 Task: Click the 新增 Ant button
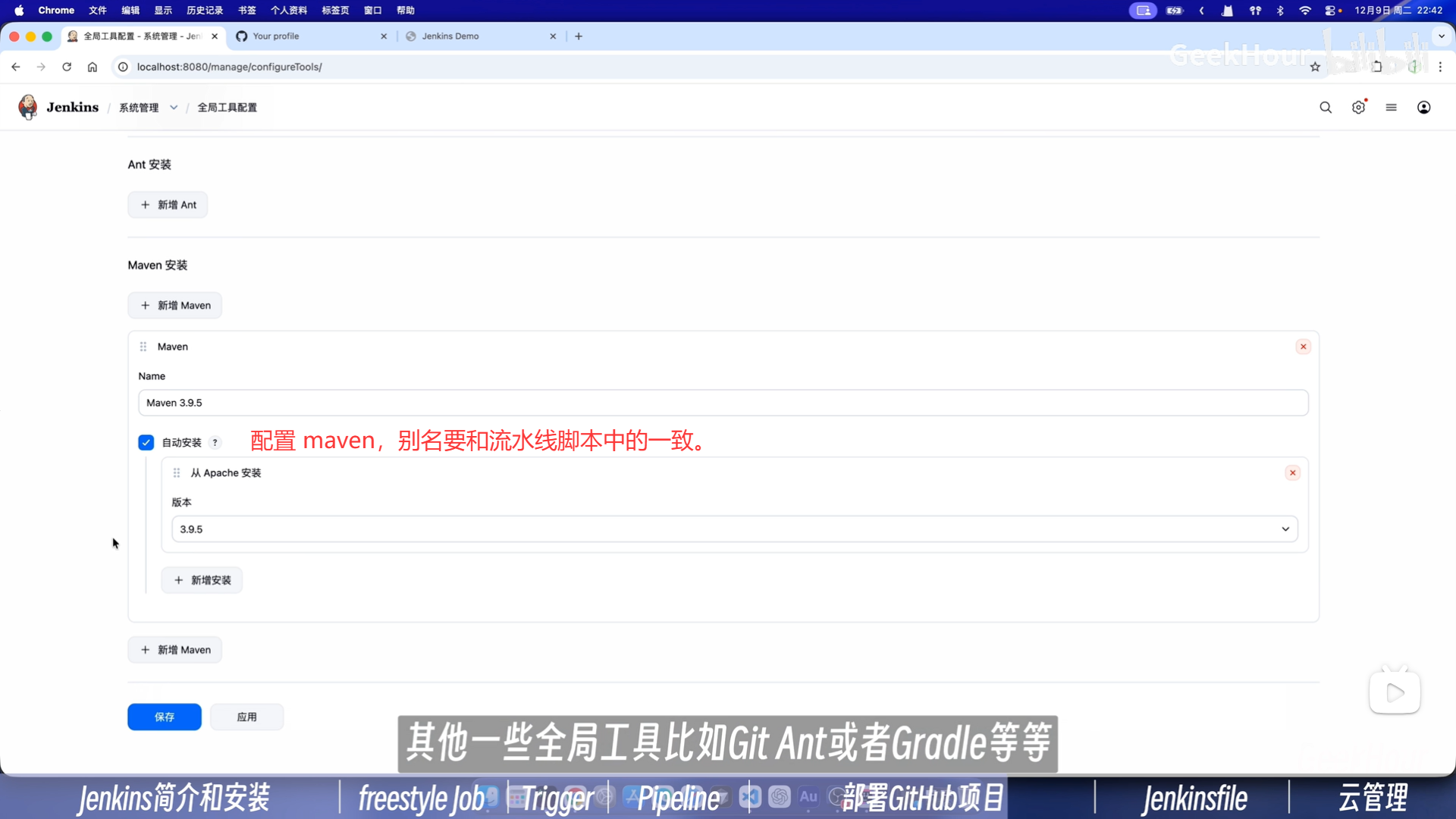coord(168,205)
